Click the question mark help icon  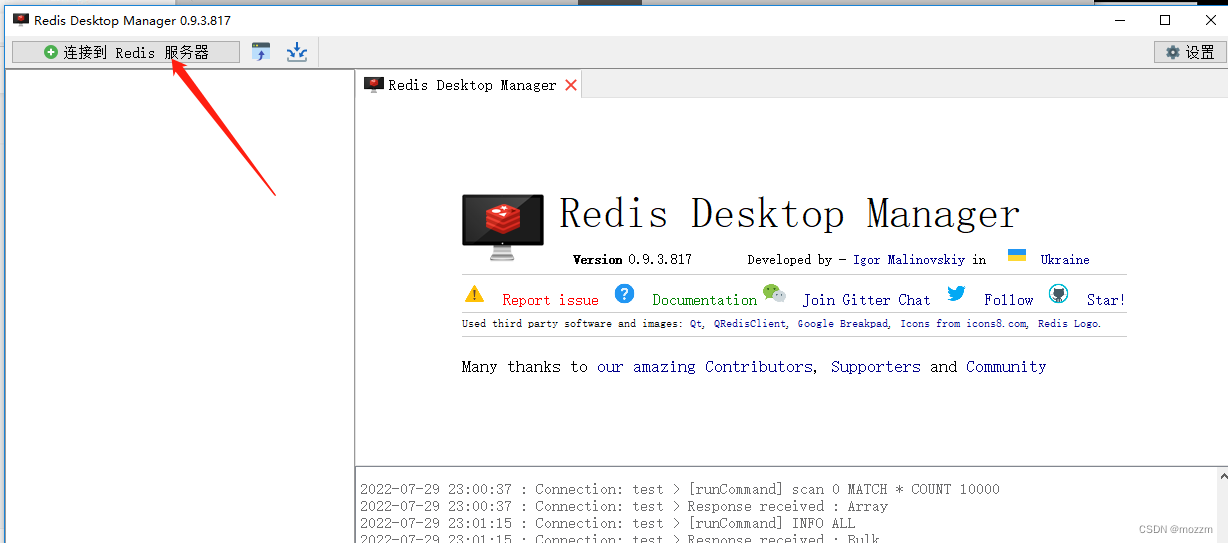point(625,293)
